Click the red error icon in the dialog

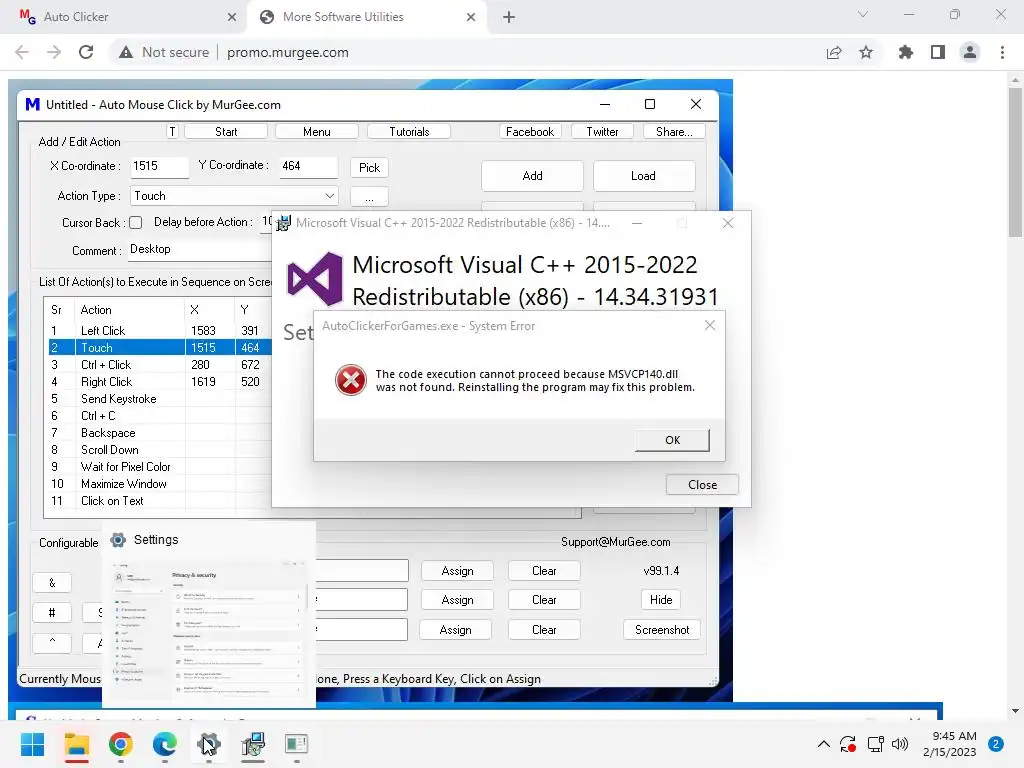coord(351,380)
